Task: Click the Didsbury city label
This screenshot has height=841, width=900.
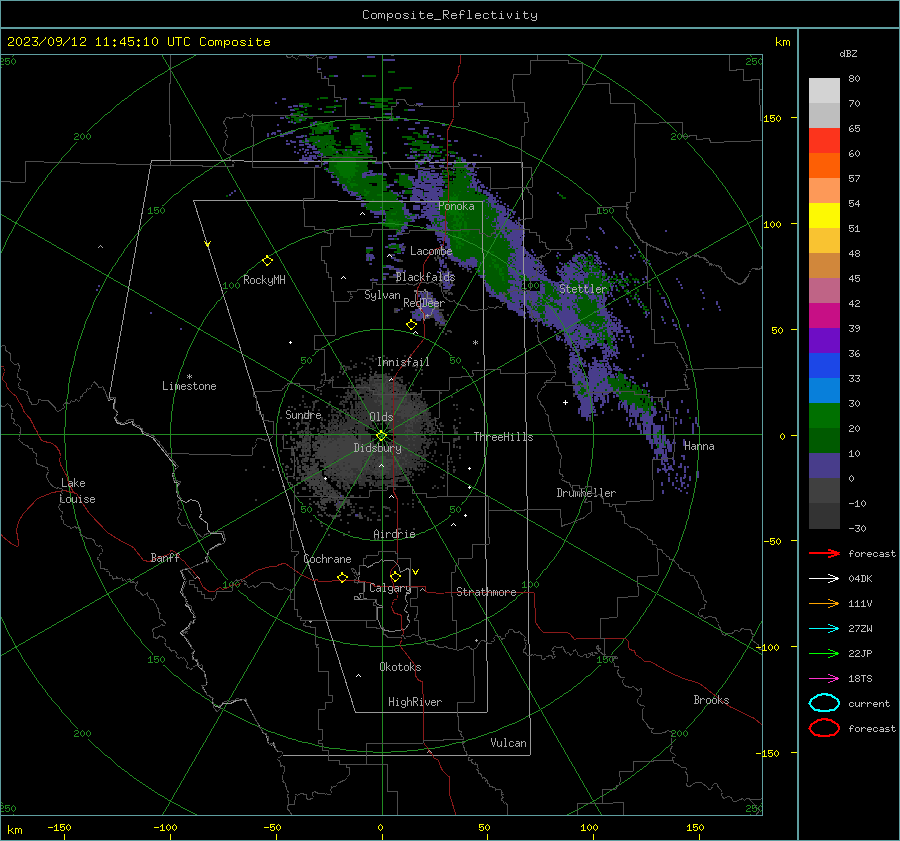Action: (x=377, y=448)
